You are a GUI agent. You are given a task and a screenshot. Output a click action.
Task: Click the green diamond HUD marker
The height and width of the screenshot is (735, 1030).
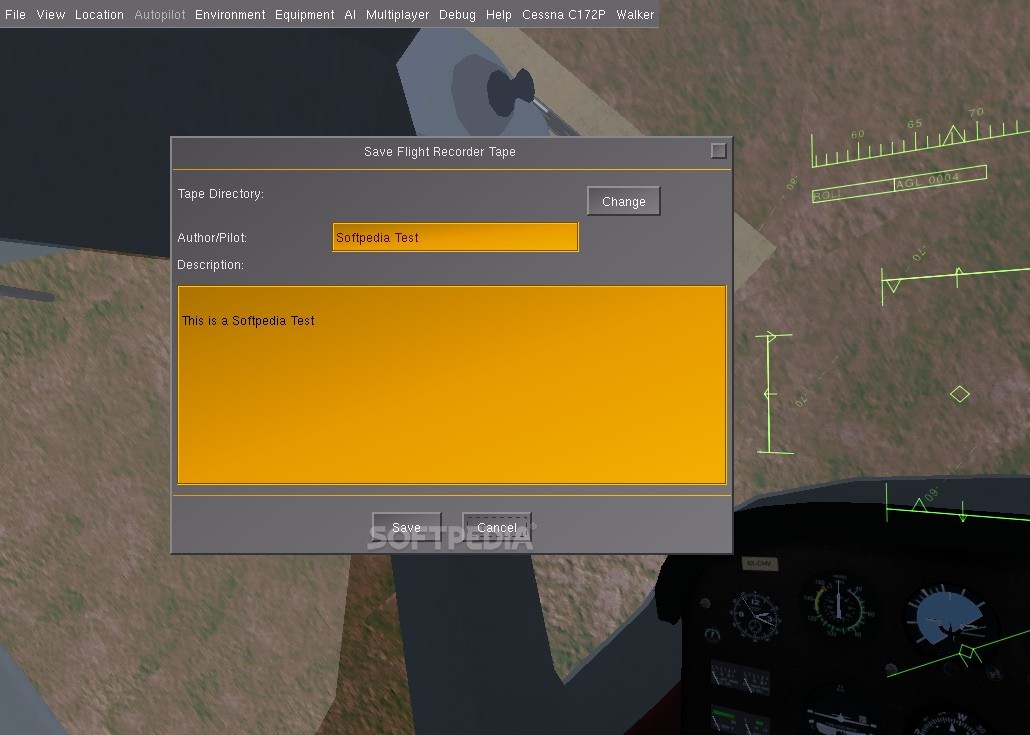pyautogui.click(x=960, y=394)
